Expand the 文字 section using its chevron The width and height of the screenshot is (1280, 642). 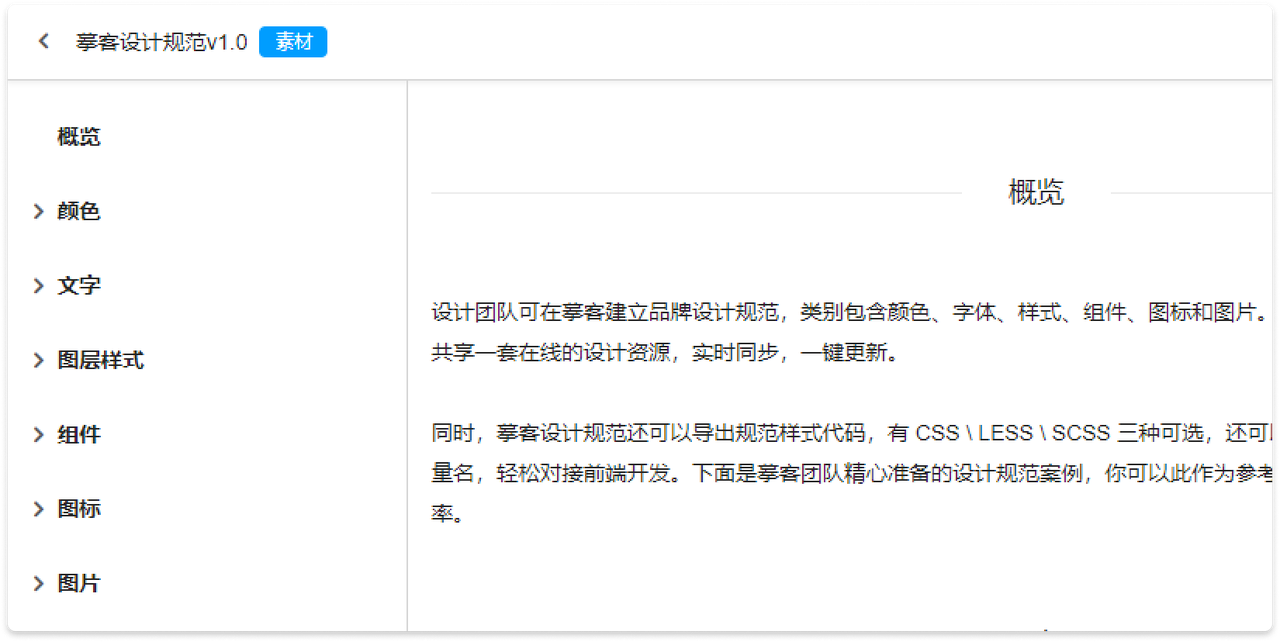[39, 286]
